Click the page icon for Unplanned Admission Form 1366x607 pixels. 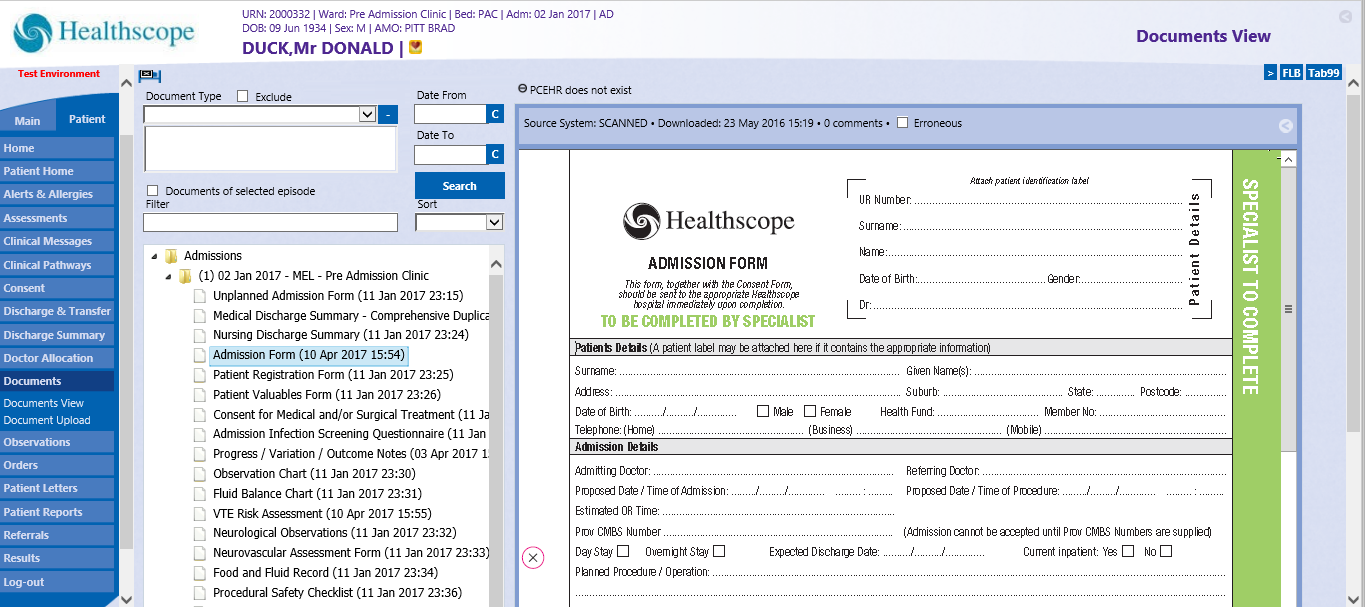[x=199, y=296]
